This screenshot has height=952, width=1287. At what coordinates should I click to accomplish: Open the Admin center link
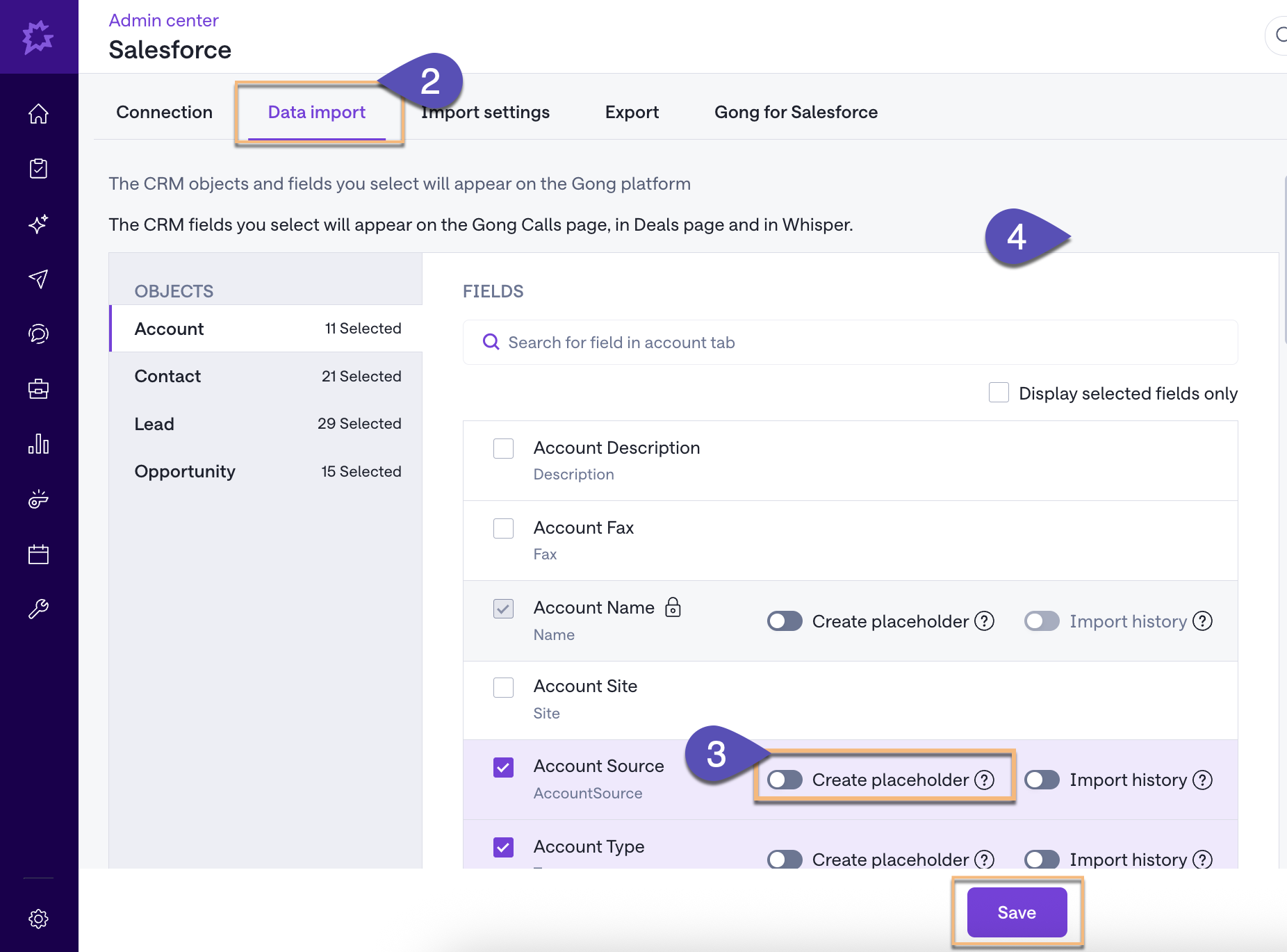[x=163, y=20]
